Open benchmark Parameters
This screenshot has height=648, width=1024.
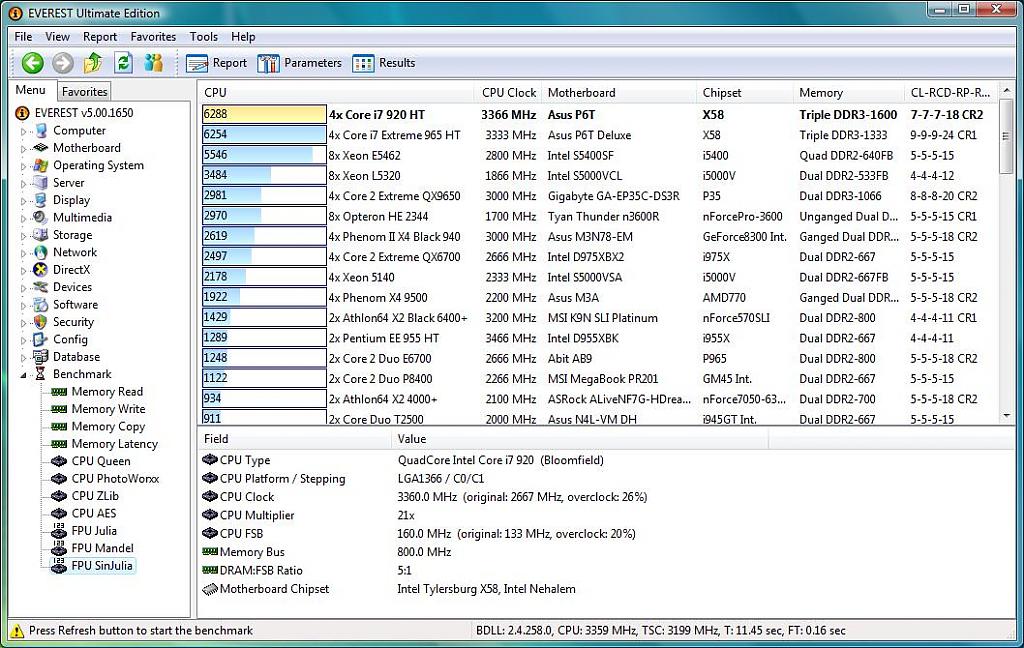(300, 63)
